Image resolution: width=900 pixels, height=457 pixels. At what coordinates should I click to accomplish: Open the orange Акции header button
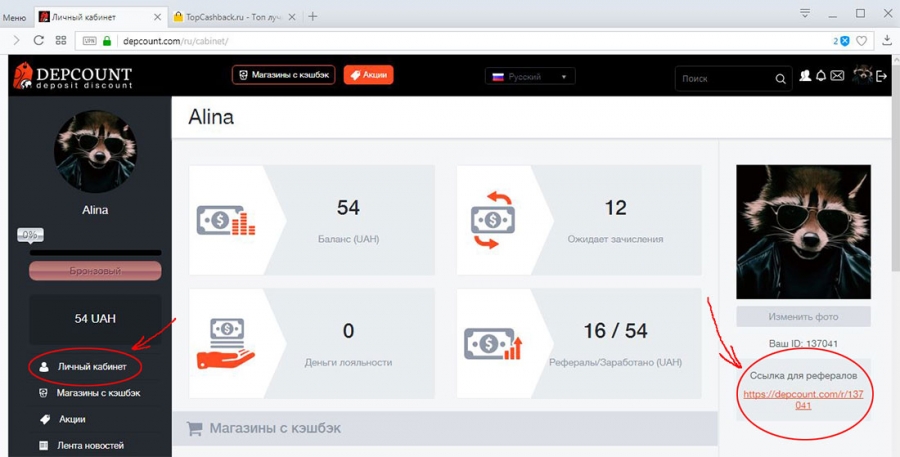coord(368,75)
